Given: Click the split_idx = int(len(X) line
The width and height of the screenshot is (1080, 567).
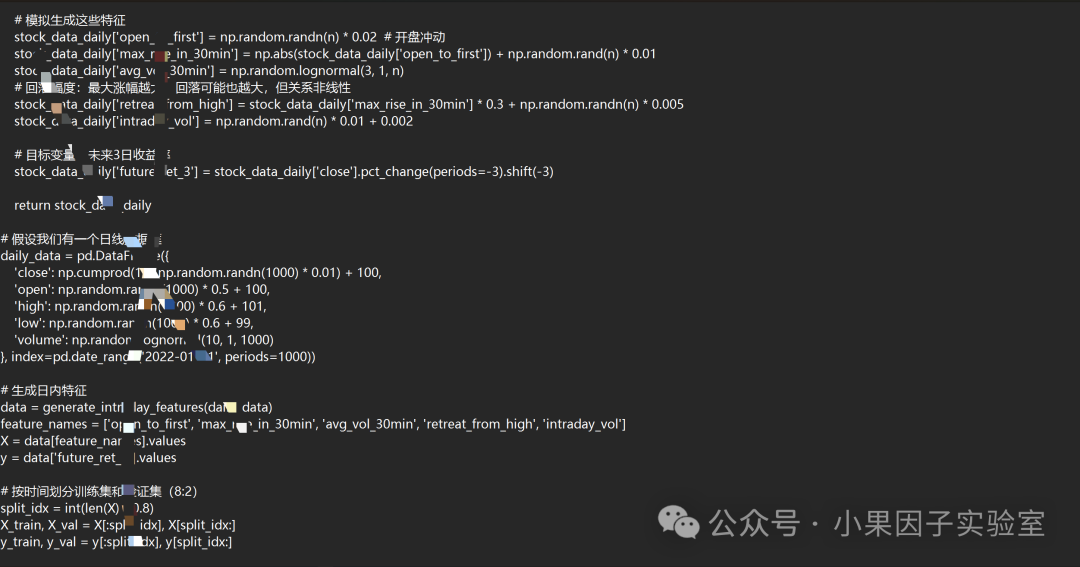Looking at the screenshot, I should coord(77,508).
